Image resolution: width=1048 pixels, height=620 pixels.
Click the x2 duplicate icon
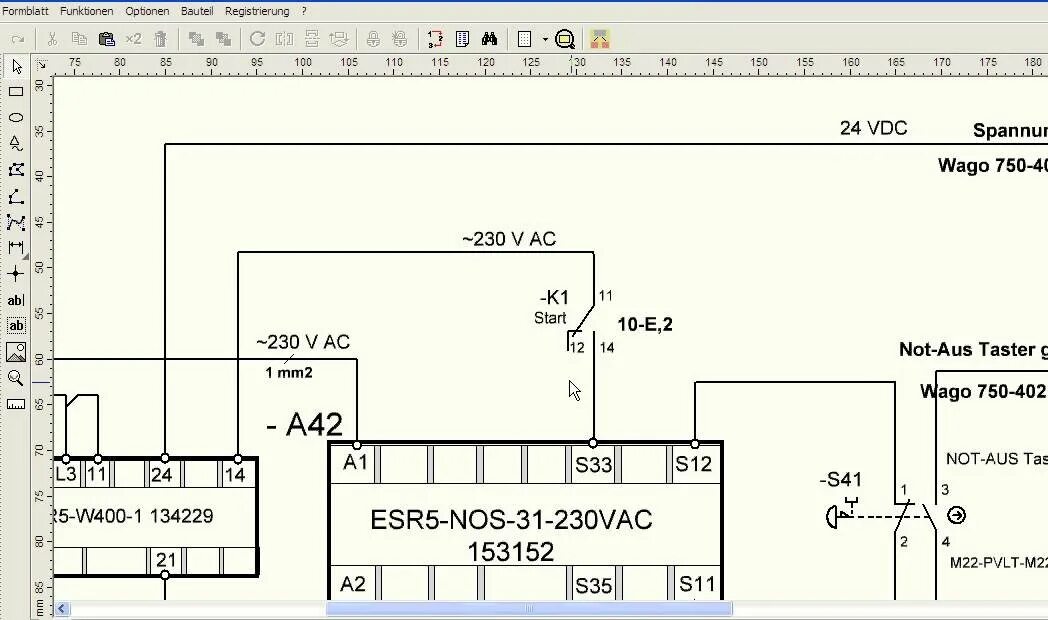point(133,39)
